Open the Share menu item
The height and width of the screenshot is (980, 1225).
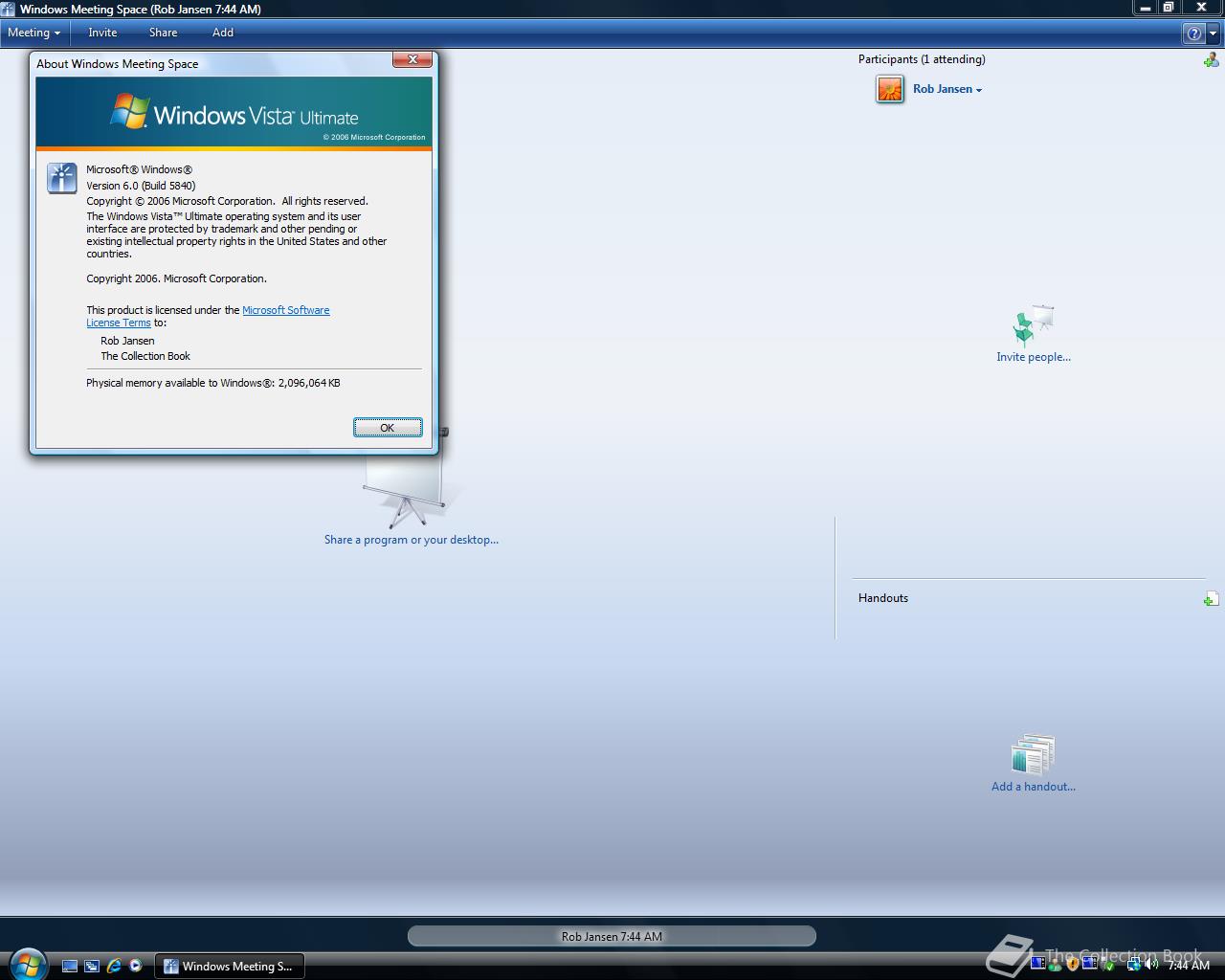[163, 33]
